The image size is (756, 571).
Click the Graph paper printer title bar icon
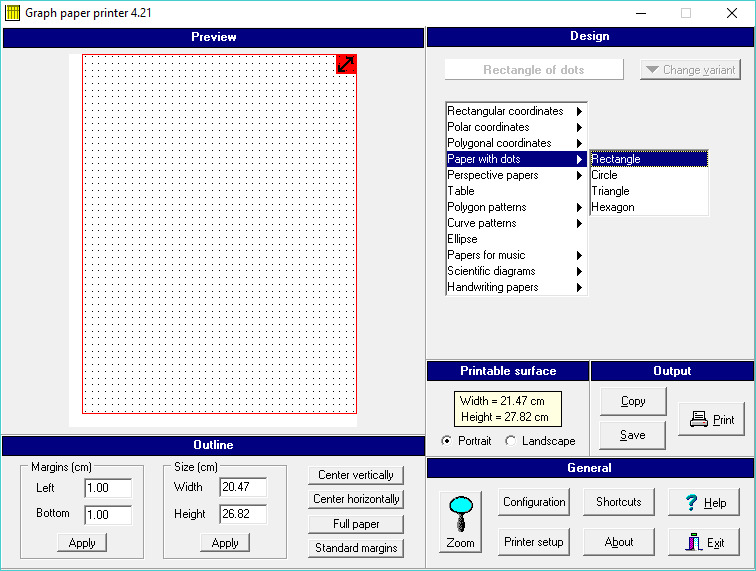click(13, 13)
